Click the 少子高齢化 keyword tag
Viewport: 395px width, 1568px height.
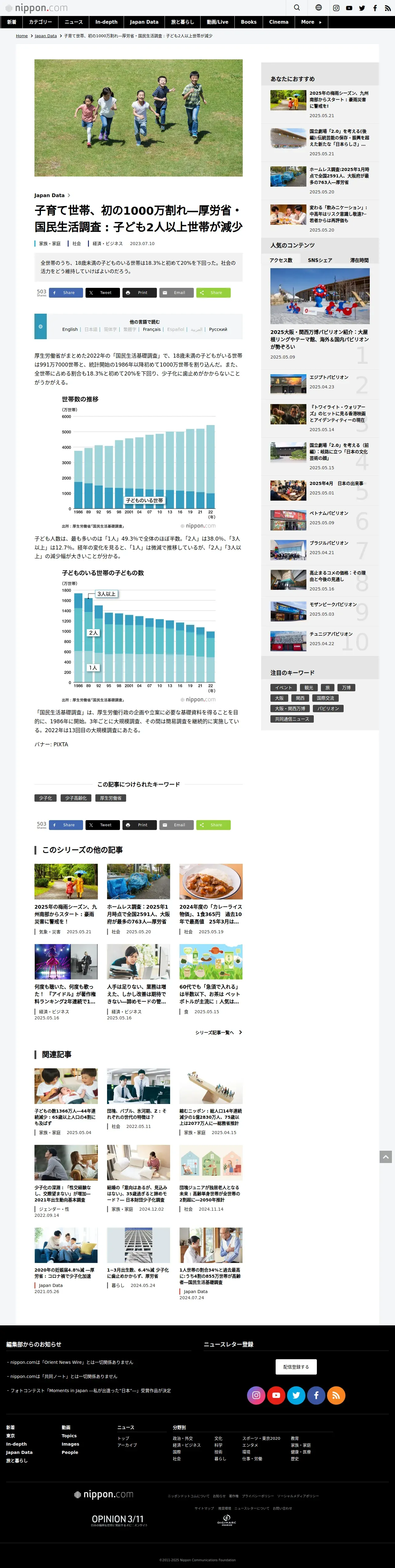tap(76, 798)
